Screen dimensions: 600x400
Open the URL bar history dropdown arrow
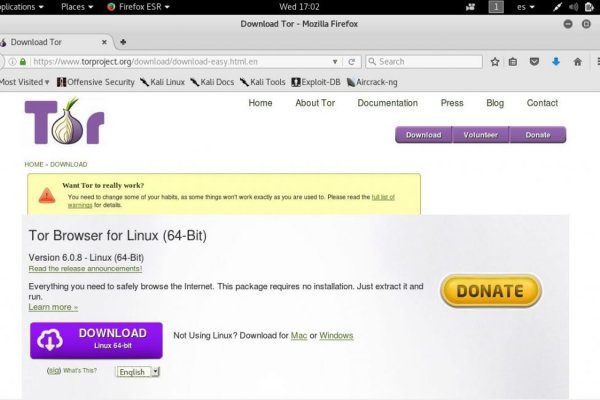pos(335,62)
